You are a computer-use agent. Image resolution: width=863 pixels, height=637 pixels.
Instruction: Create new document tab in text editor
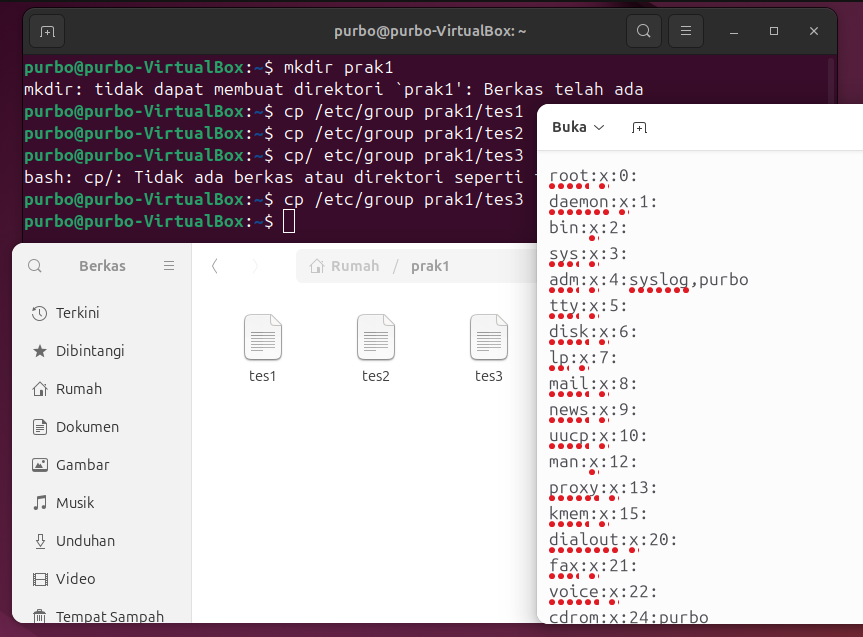coord(639,128)
